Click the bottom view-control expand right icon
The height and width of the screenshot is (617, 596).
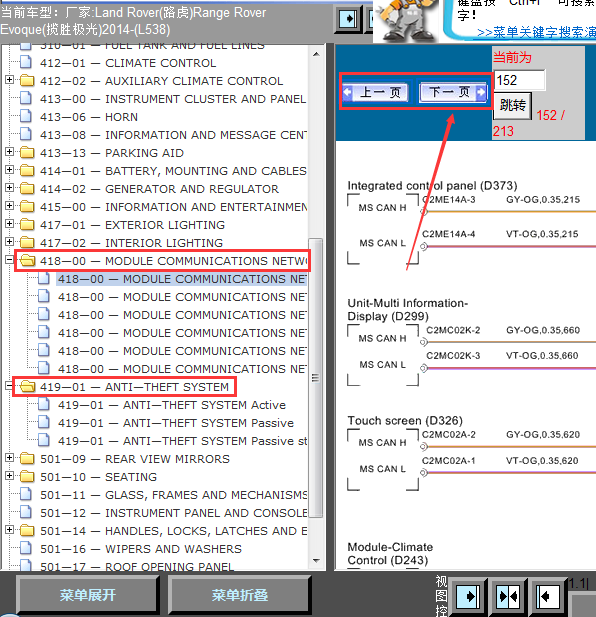click(467, 596)
